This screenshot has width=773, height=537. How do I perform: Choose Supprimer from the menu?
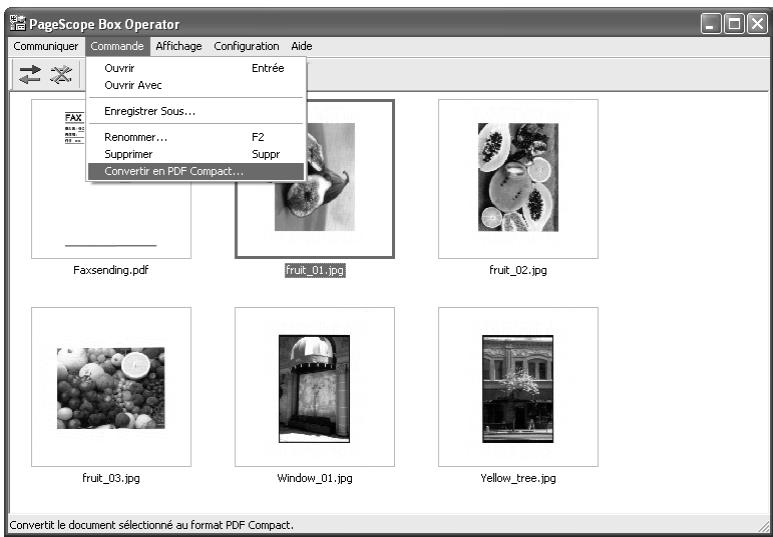coord(196,154)
